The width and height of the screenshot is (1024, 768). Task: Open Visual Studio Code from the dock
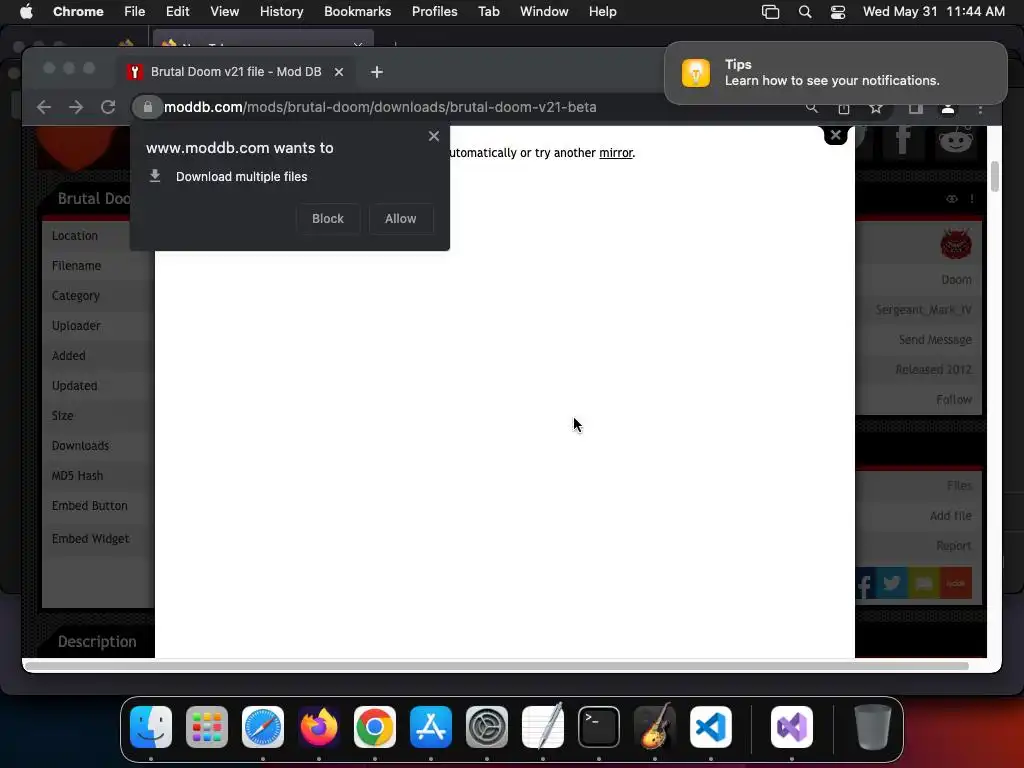tap(711, 727)
